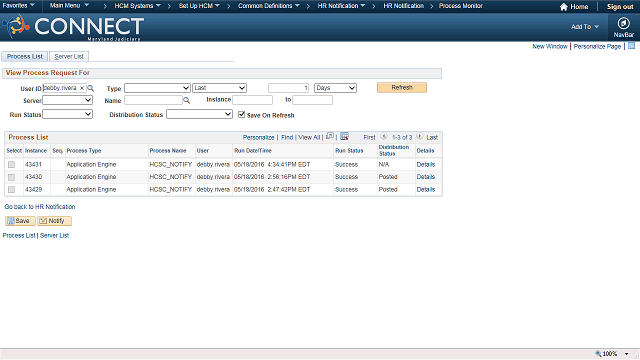The width and height of the screenshot is (640, 360).
Task: Click the Zoom popup icon in Process List
Action: [330, 136]
